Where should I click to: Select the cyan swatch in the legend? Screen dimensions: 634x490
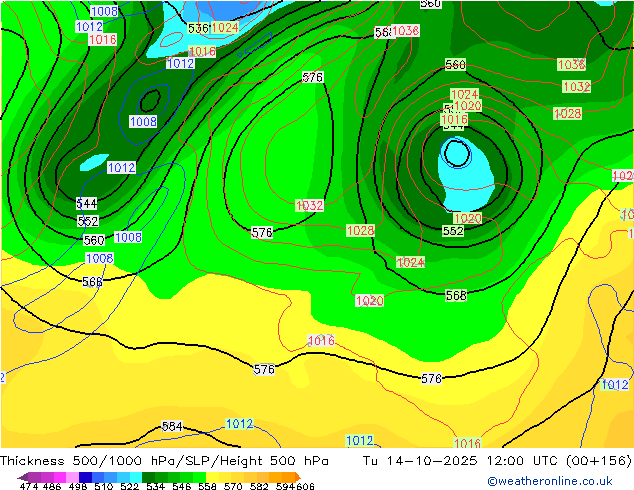point(136,477)
